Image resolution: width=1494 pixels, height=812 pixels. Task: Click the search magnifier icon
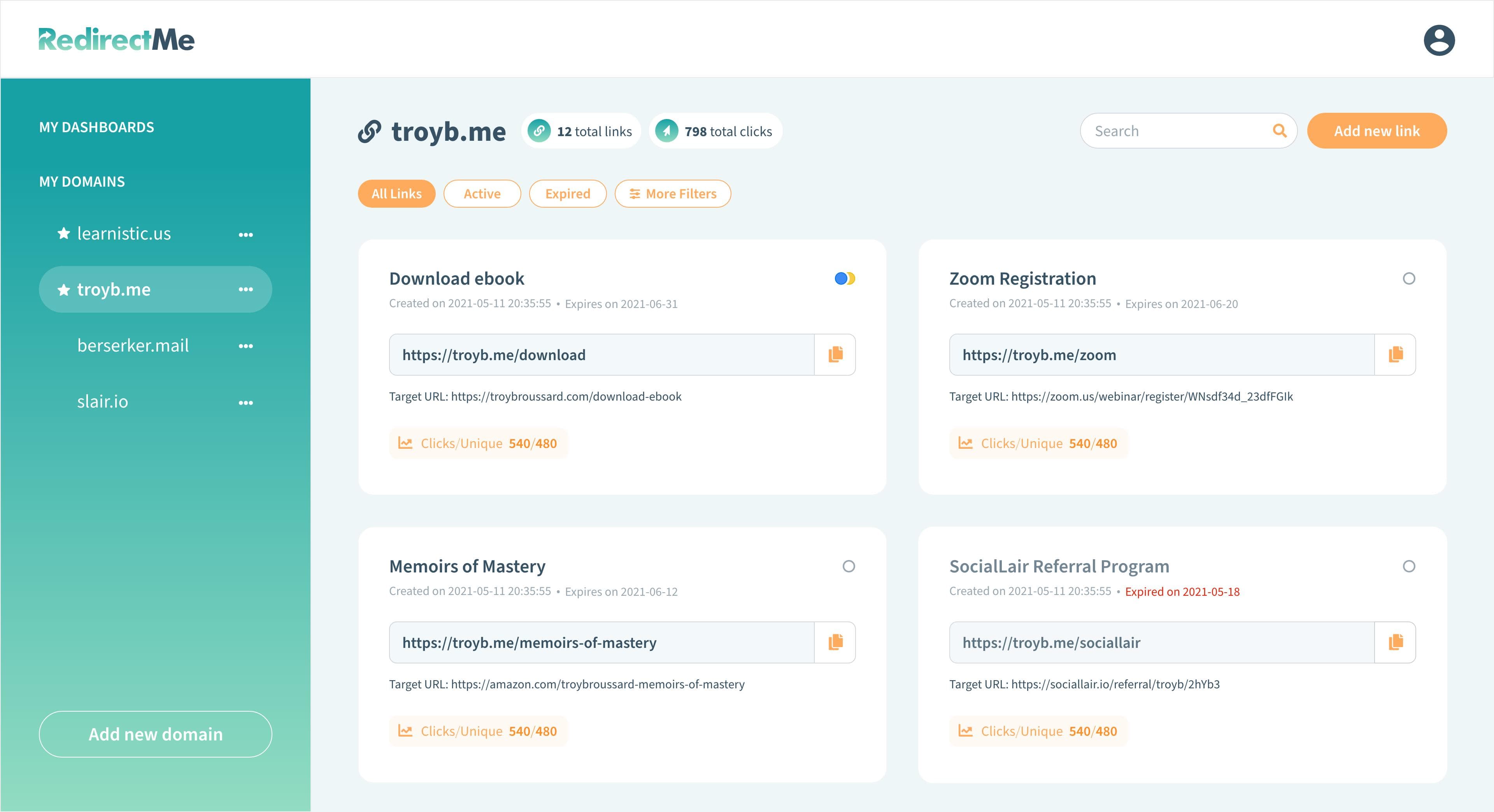[1279, 131]
